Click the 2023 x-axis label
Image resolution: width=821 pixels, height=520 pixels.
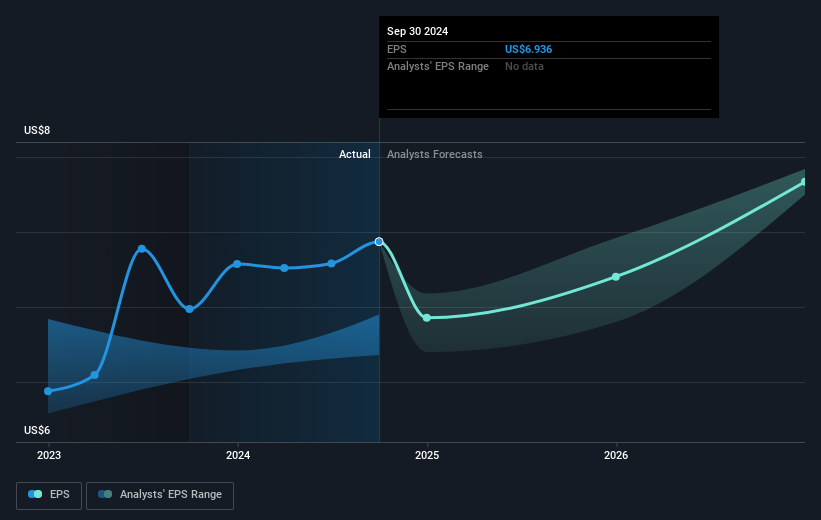pyautogui.click(x=49, y=456)
